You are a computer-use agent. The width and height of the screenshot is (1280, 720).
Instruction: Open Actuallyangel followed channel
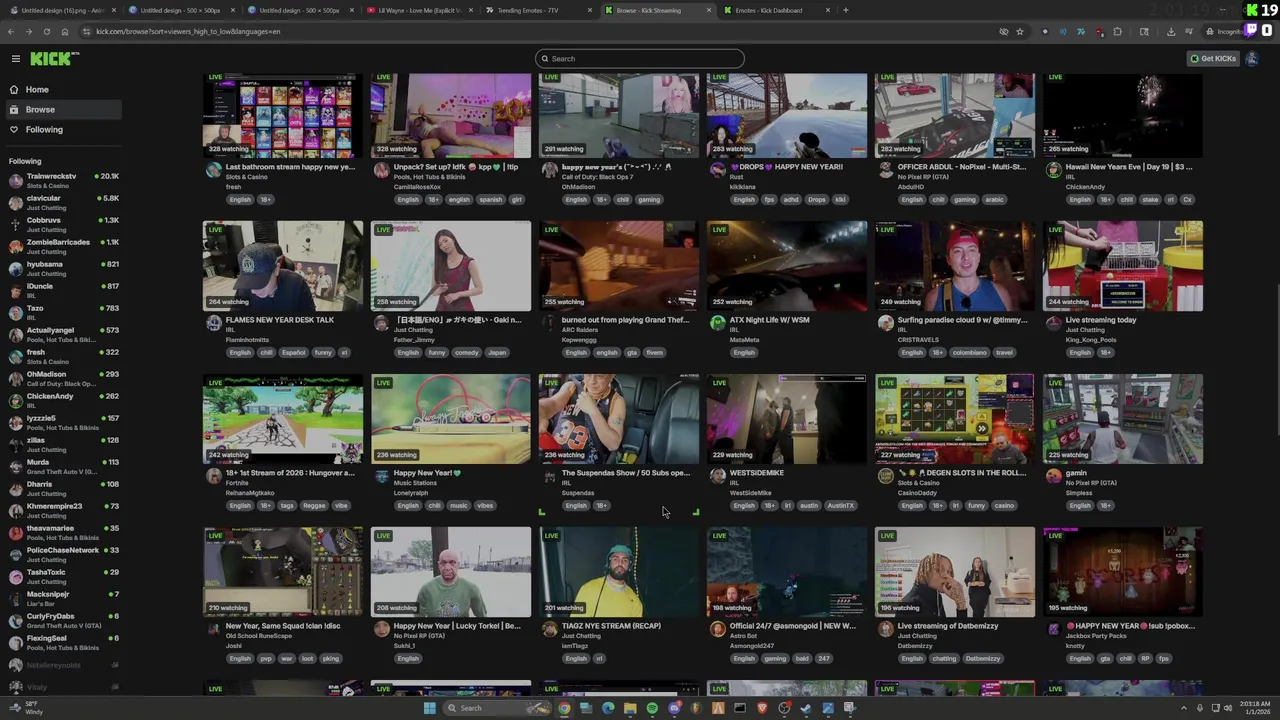pos(62,334)
